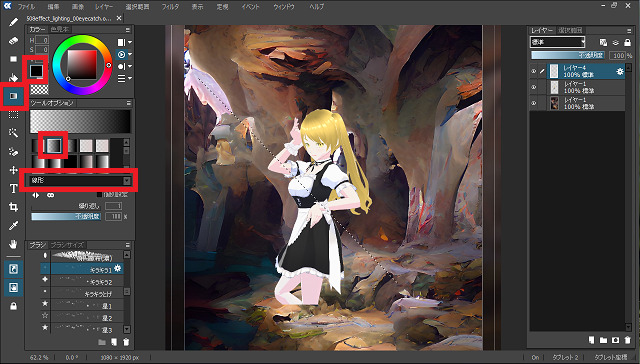Open the ウィンドウ menu
The height and width of the screenshot is (364, 640).
284,7
